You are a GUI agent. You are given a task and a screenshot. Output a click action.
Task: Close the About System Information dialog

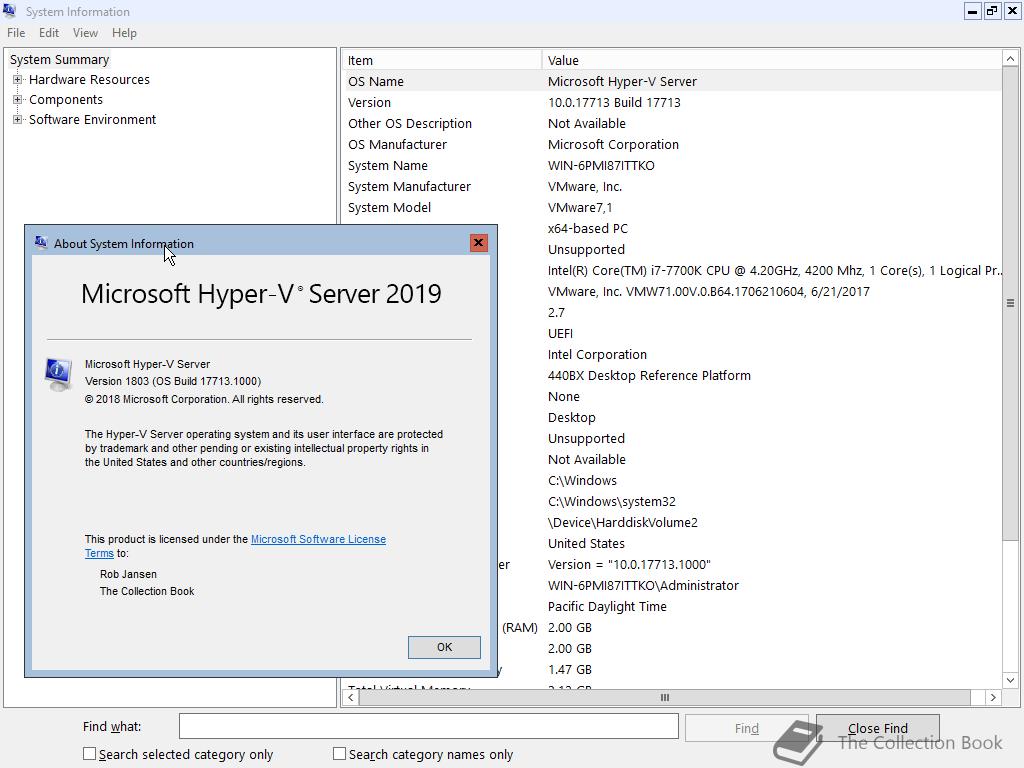479,243
